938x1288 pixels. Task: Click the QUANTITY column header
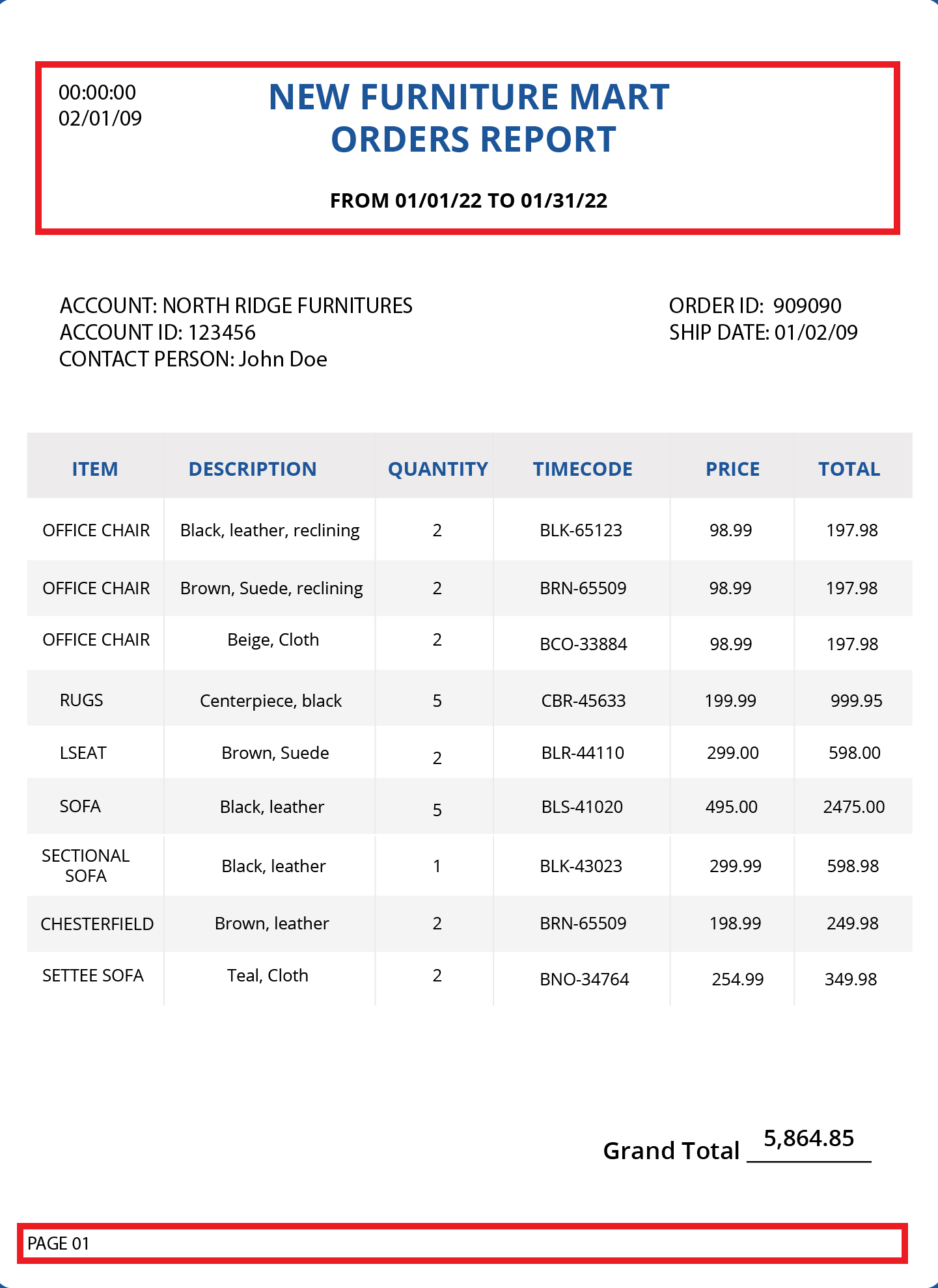pyautogui.click(x=437, y=469)
